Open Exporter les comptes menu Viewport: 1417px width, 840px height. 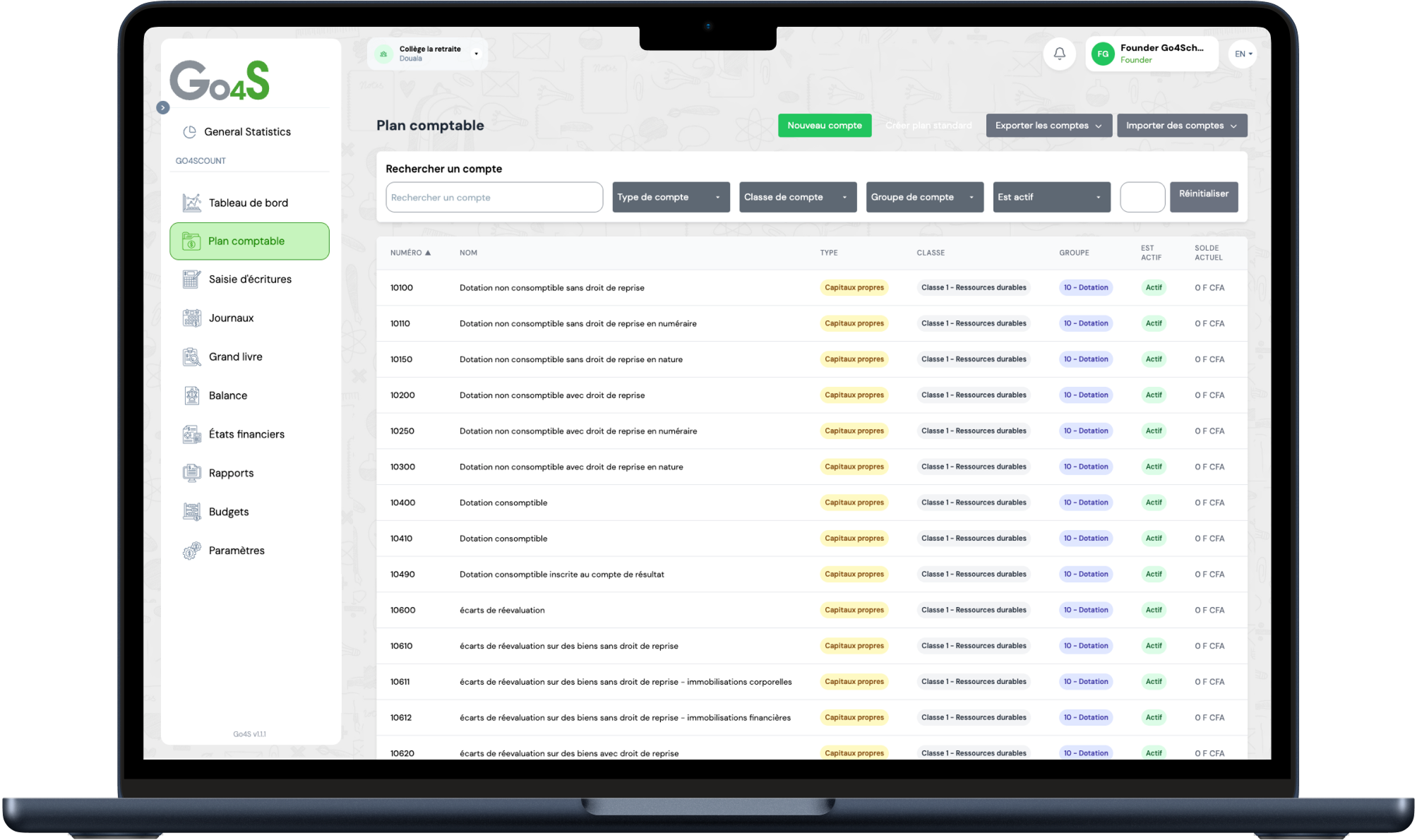point(1048,126)
